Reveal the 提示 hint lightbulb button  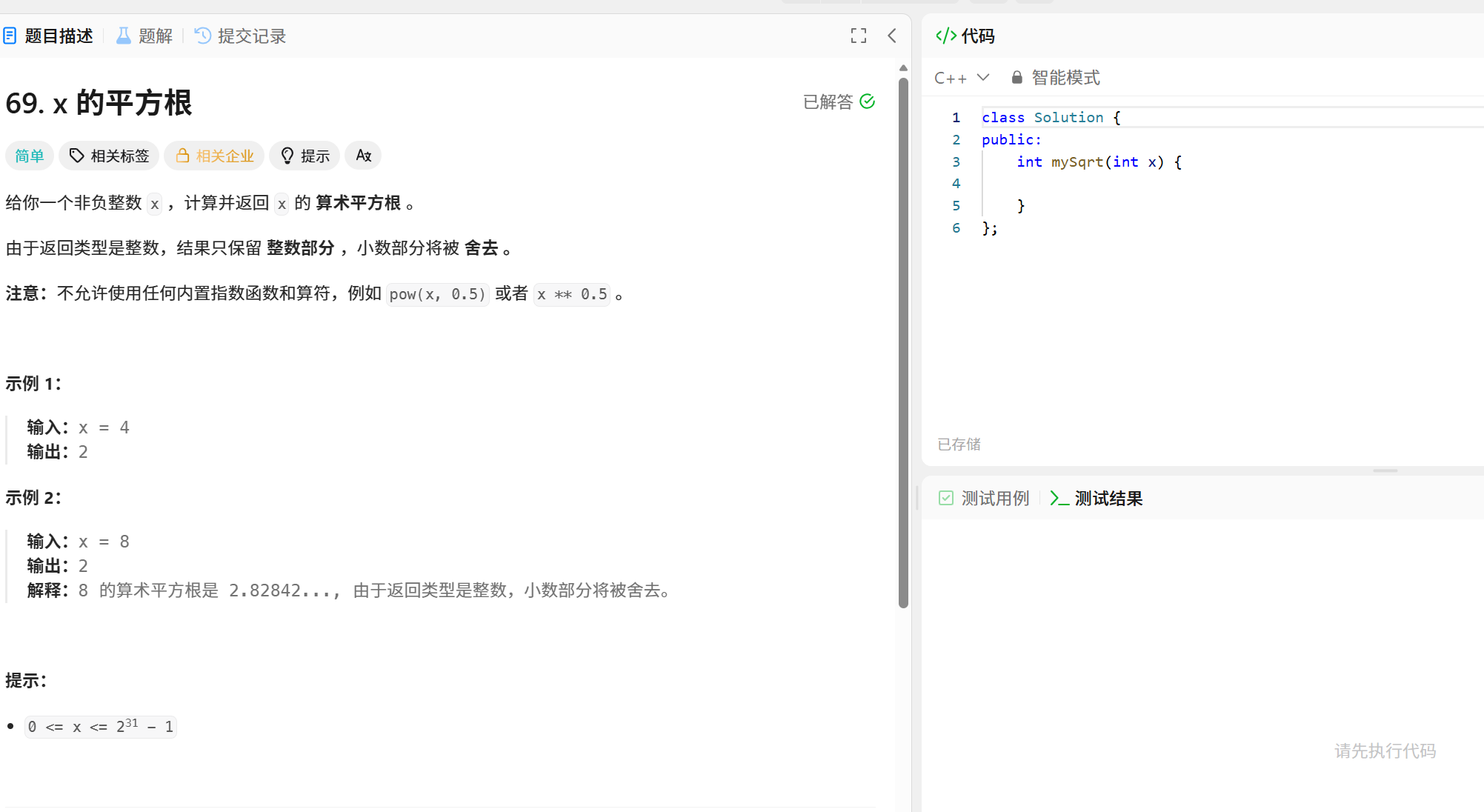[305, 156]
